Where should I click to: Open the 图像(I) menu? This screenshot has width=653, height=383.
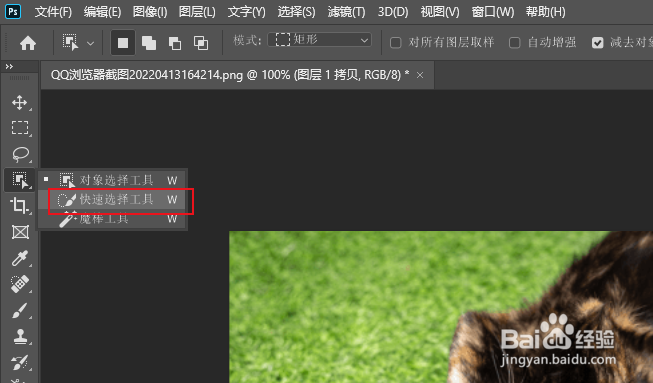150,12
